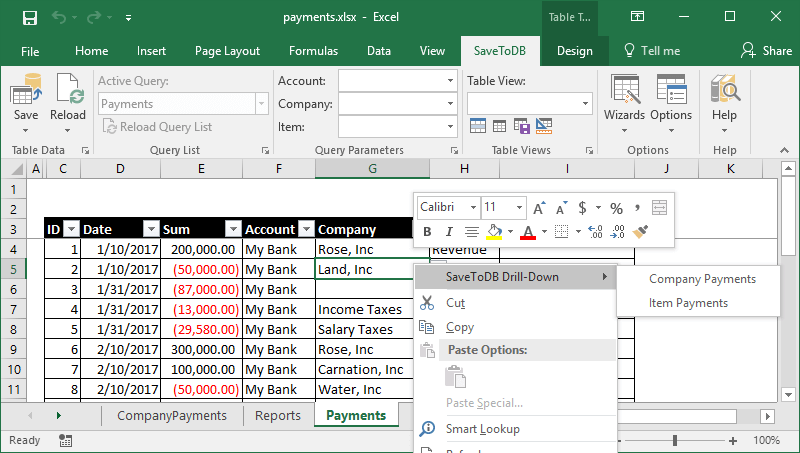Click the quick access Save disk icon

click(30, 18)
